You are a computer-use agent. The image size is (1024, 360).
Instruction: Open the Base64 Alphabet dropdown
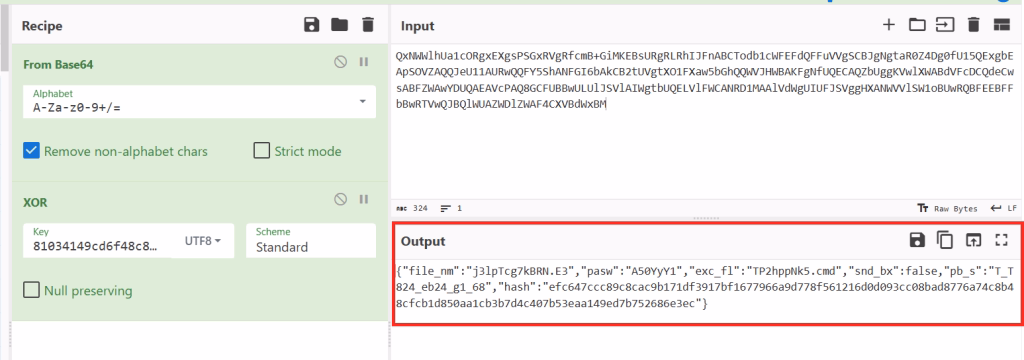click(x=199, y=102)
